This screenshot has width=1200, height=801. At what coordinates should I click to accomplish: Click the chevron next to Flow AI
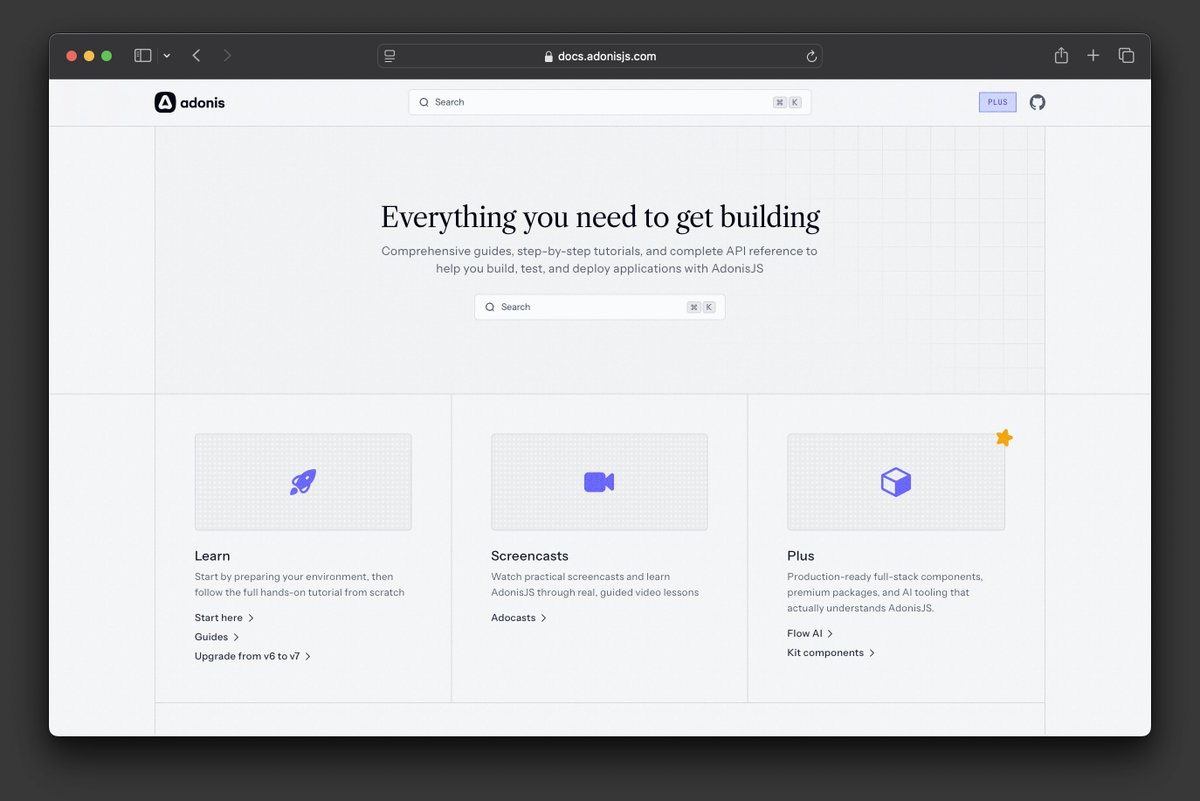point(830,634)
